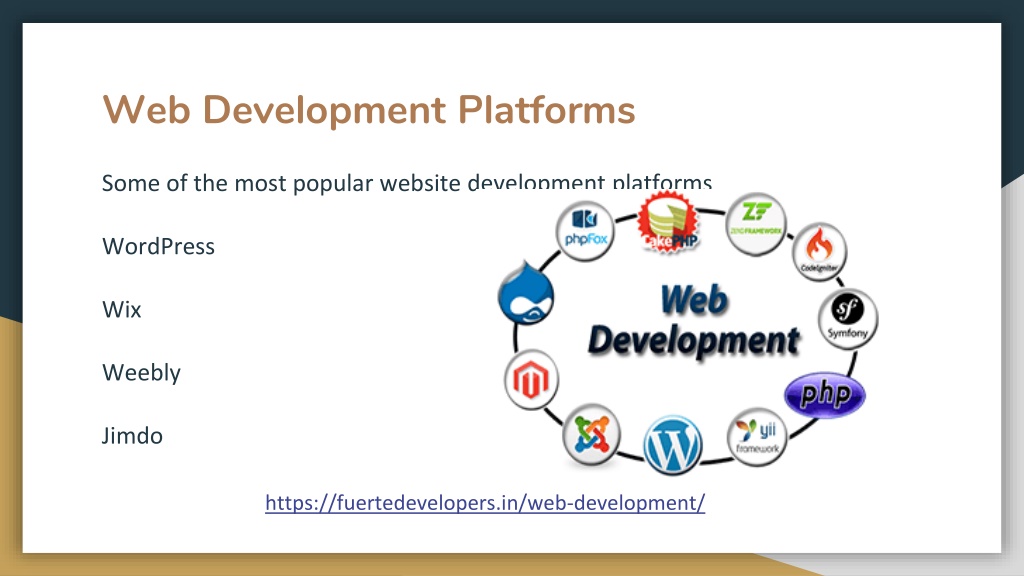Click the 'Web Development' text inside the logo ring
1024x576 pixels.
694,320
